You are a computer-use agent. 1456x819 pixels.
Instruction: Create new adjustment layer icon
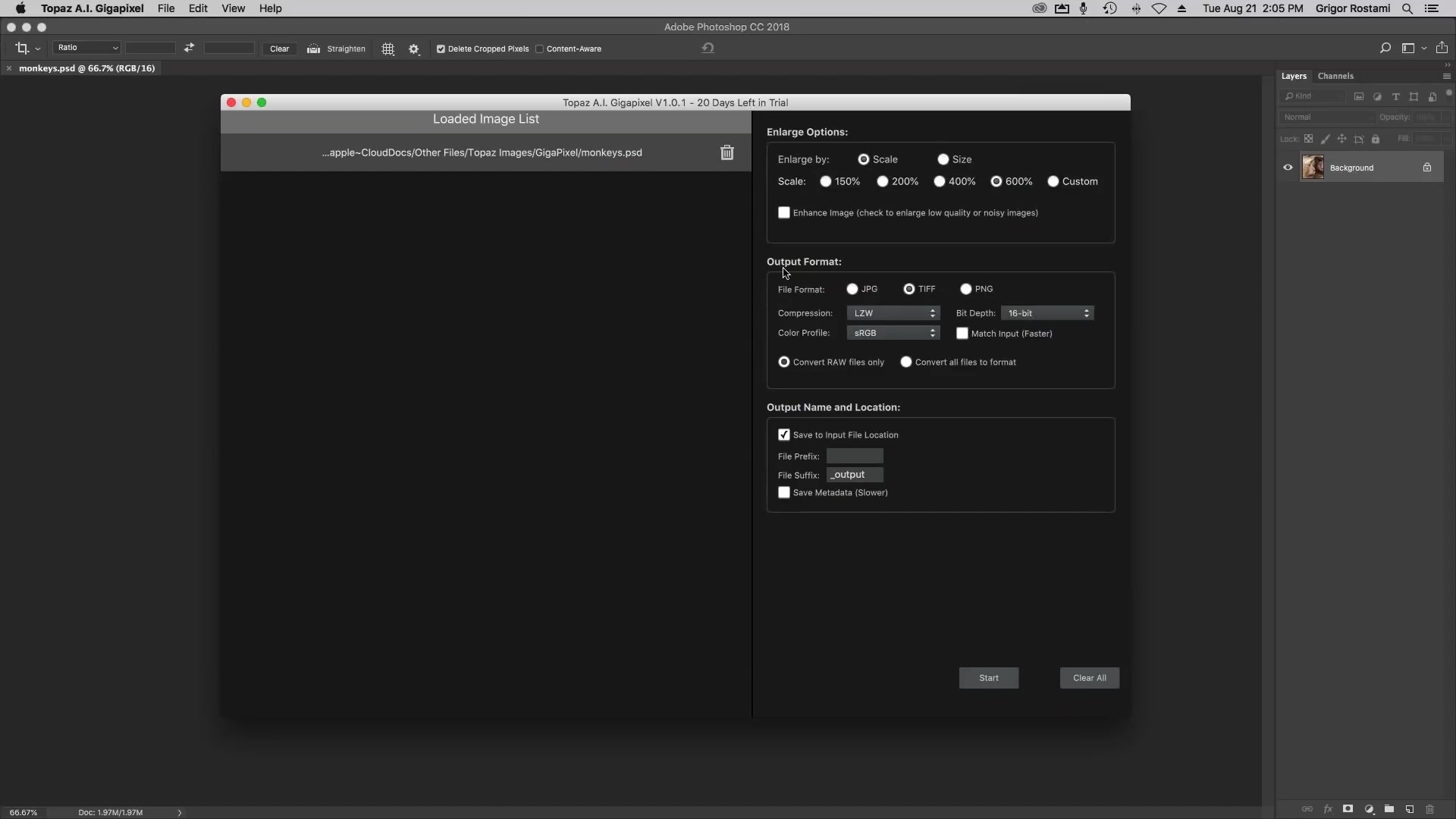(1369, 809)
